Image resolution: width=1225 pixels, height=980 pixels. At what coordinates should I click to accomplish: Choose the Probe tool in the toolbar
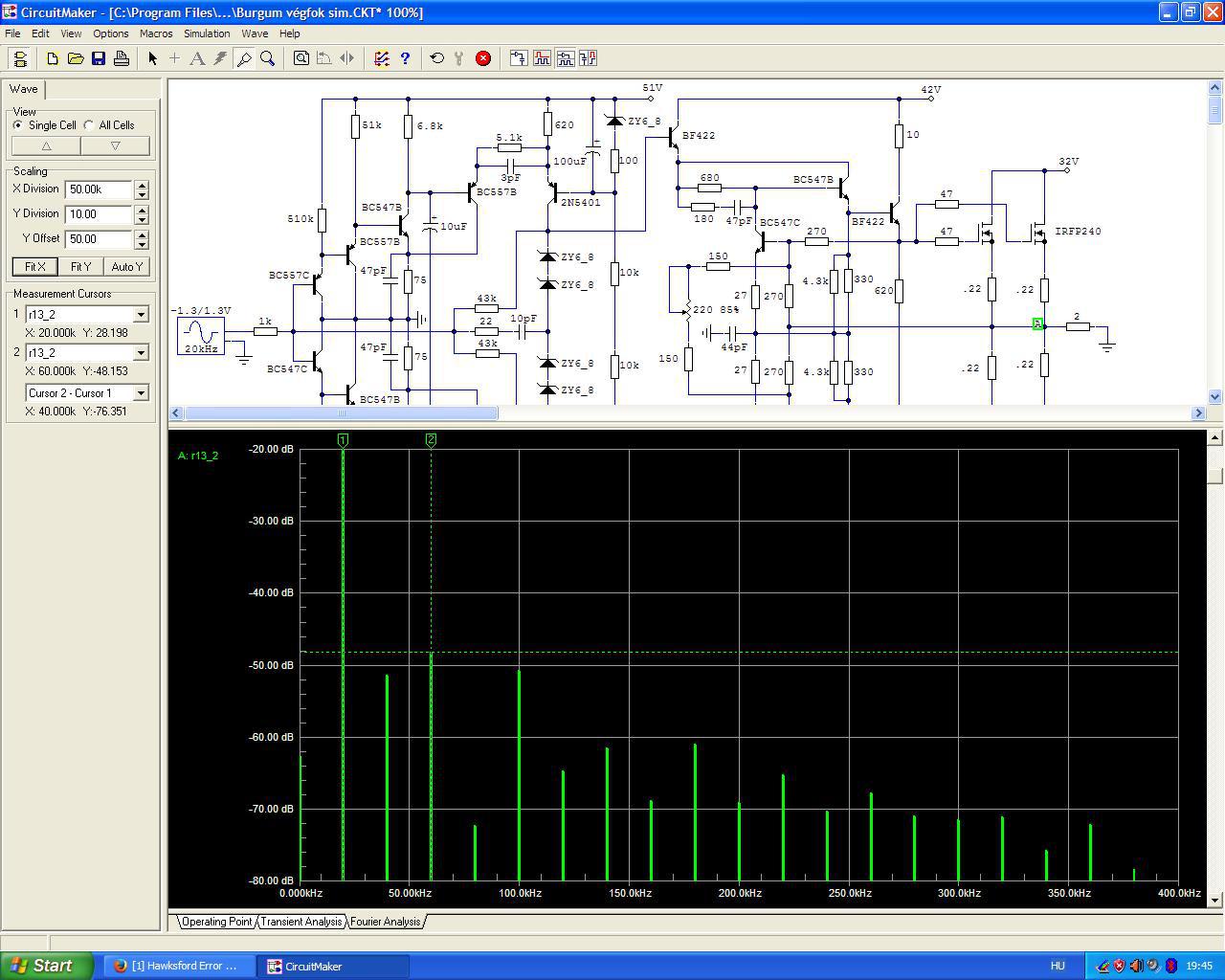[x=244, y=58]
